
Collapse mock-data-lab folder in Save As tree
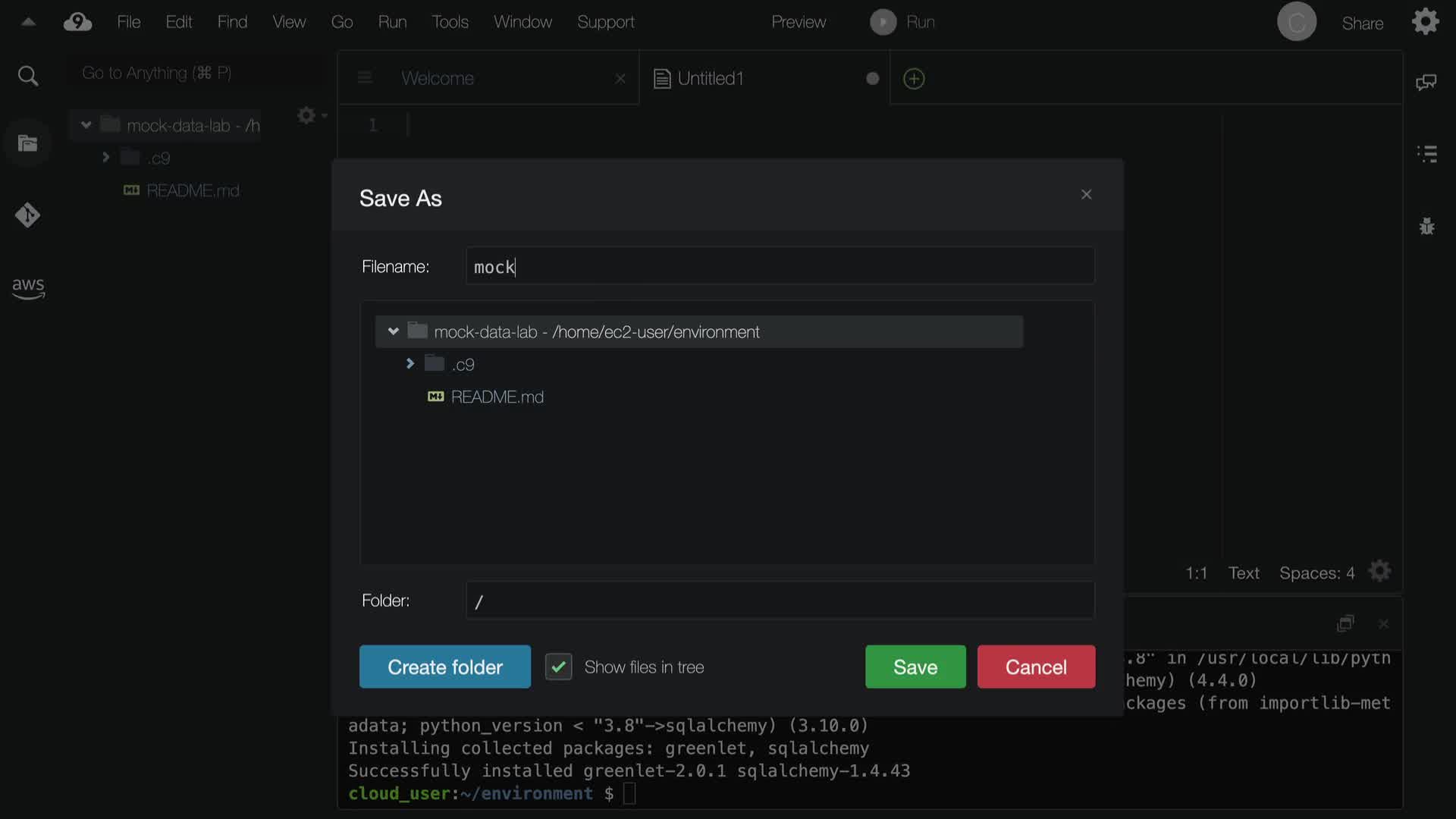(x=394, y=331)
